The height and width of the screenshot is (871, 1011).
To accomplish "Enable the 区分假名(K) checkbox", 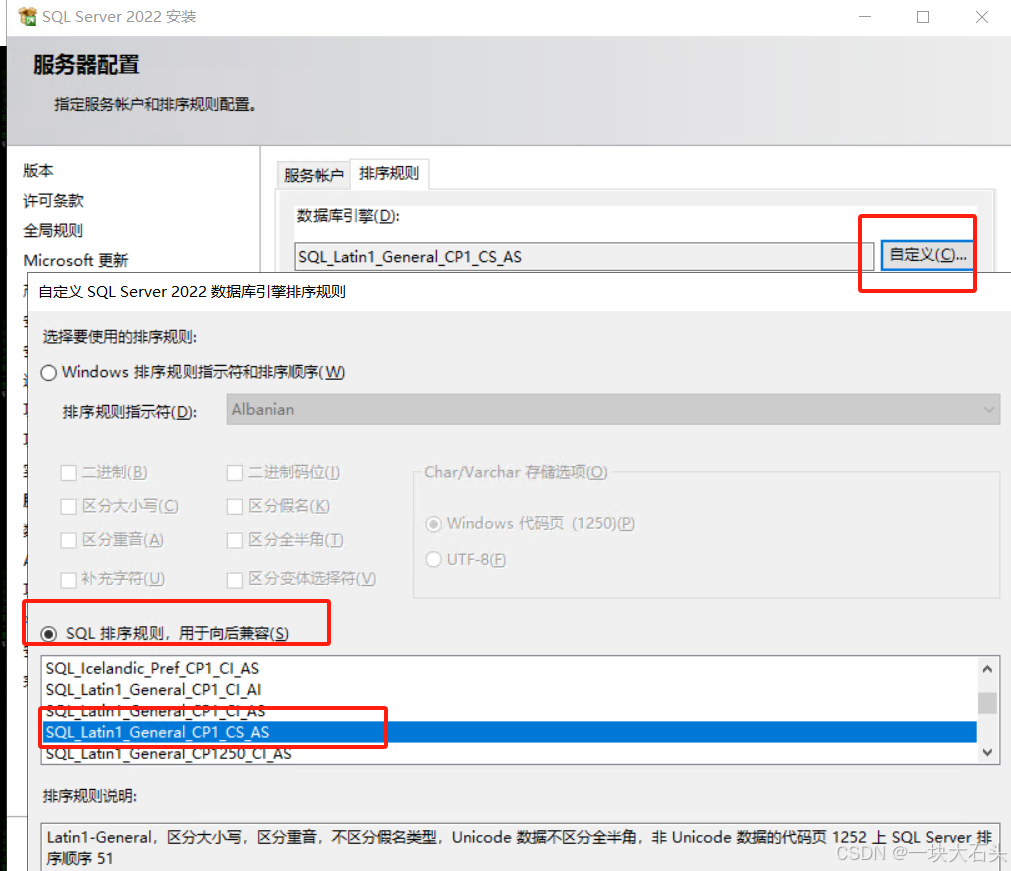I will (x=235, y=506).
